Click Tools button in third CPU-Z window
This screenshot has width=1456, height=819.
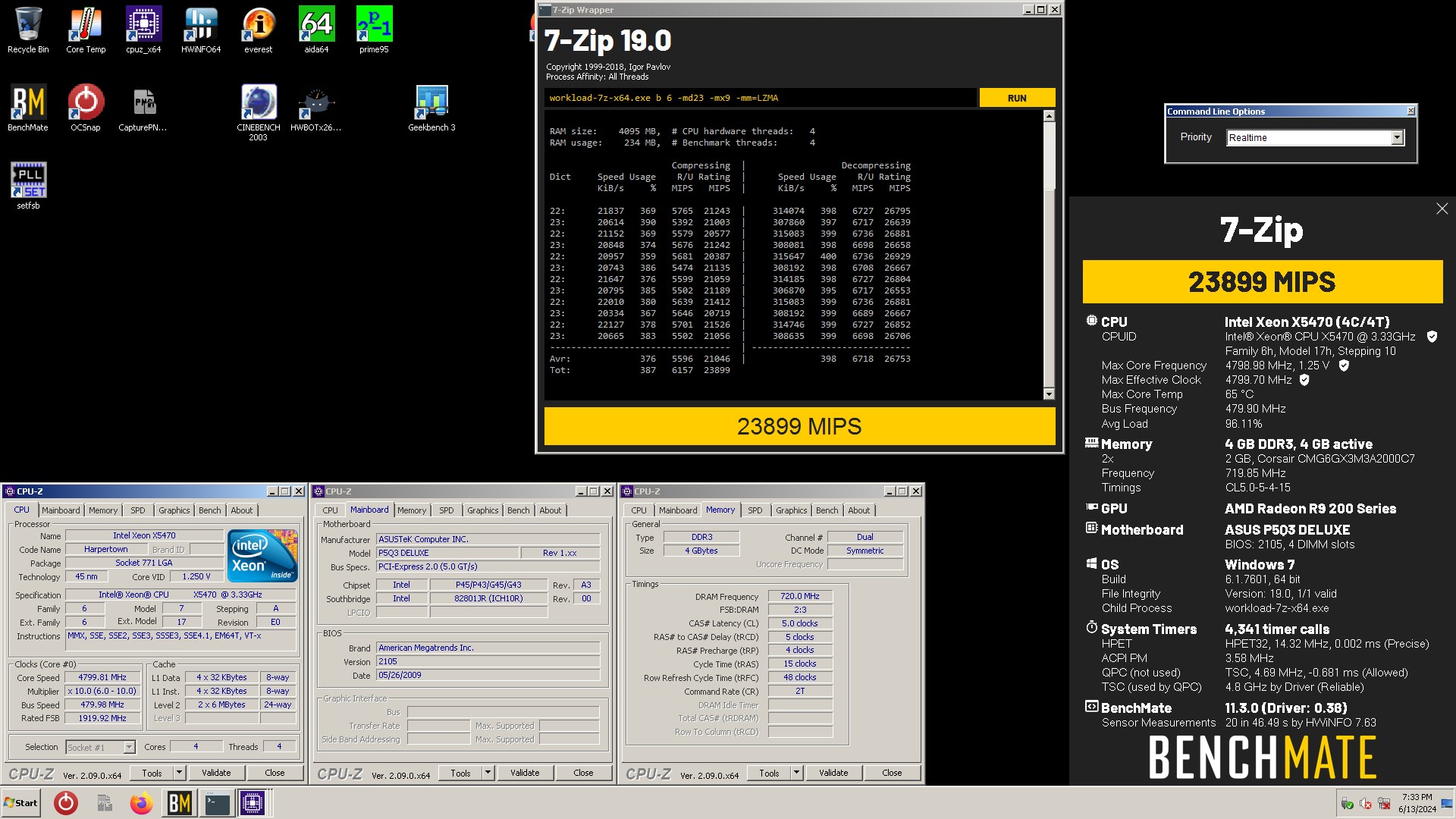(x=769, y=773)
